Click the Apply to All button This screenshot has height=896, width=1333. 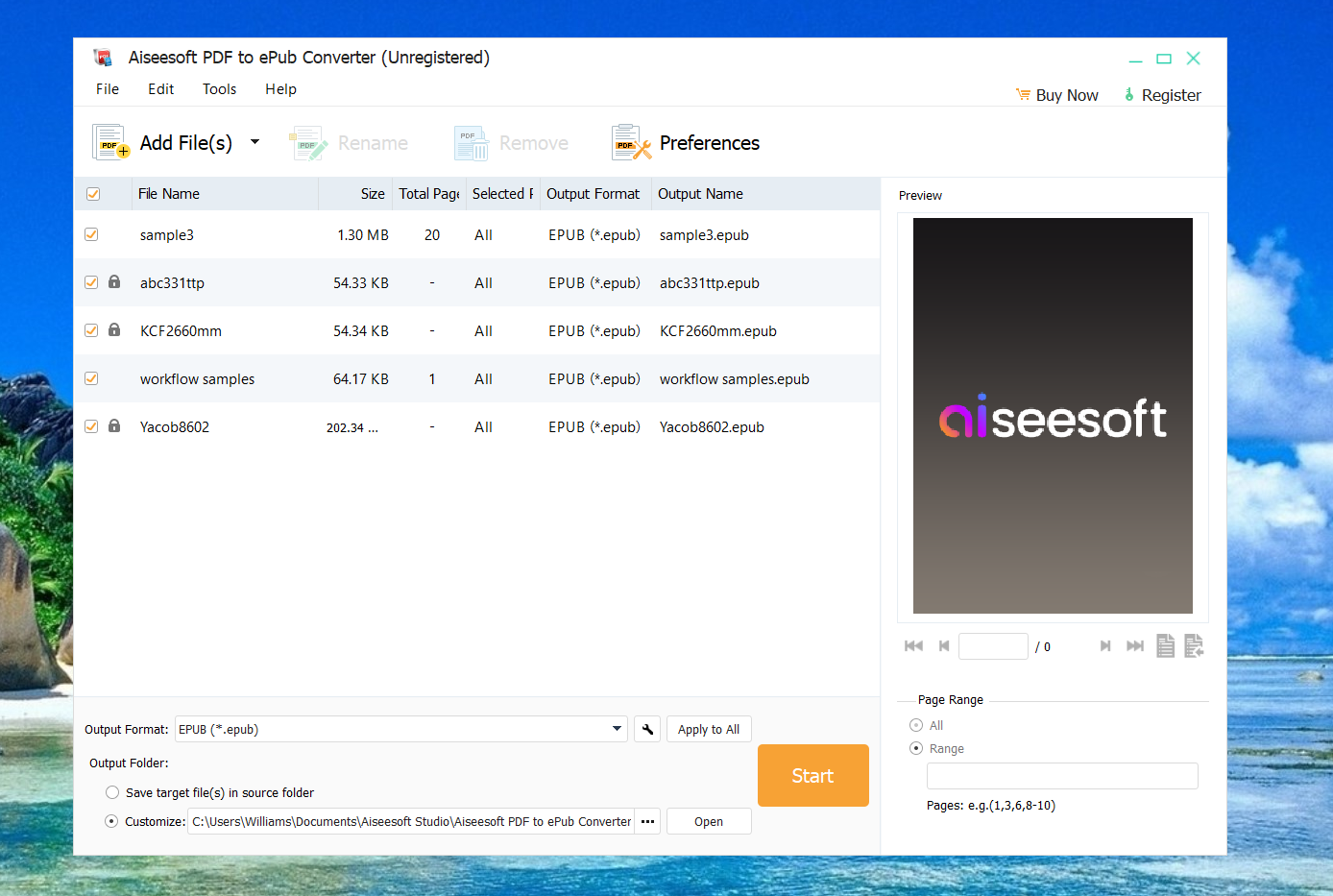pos(709,729)
